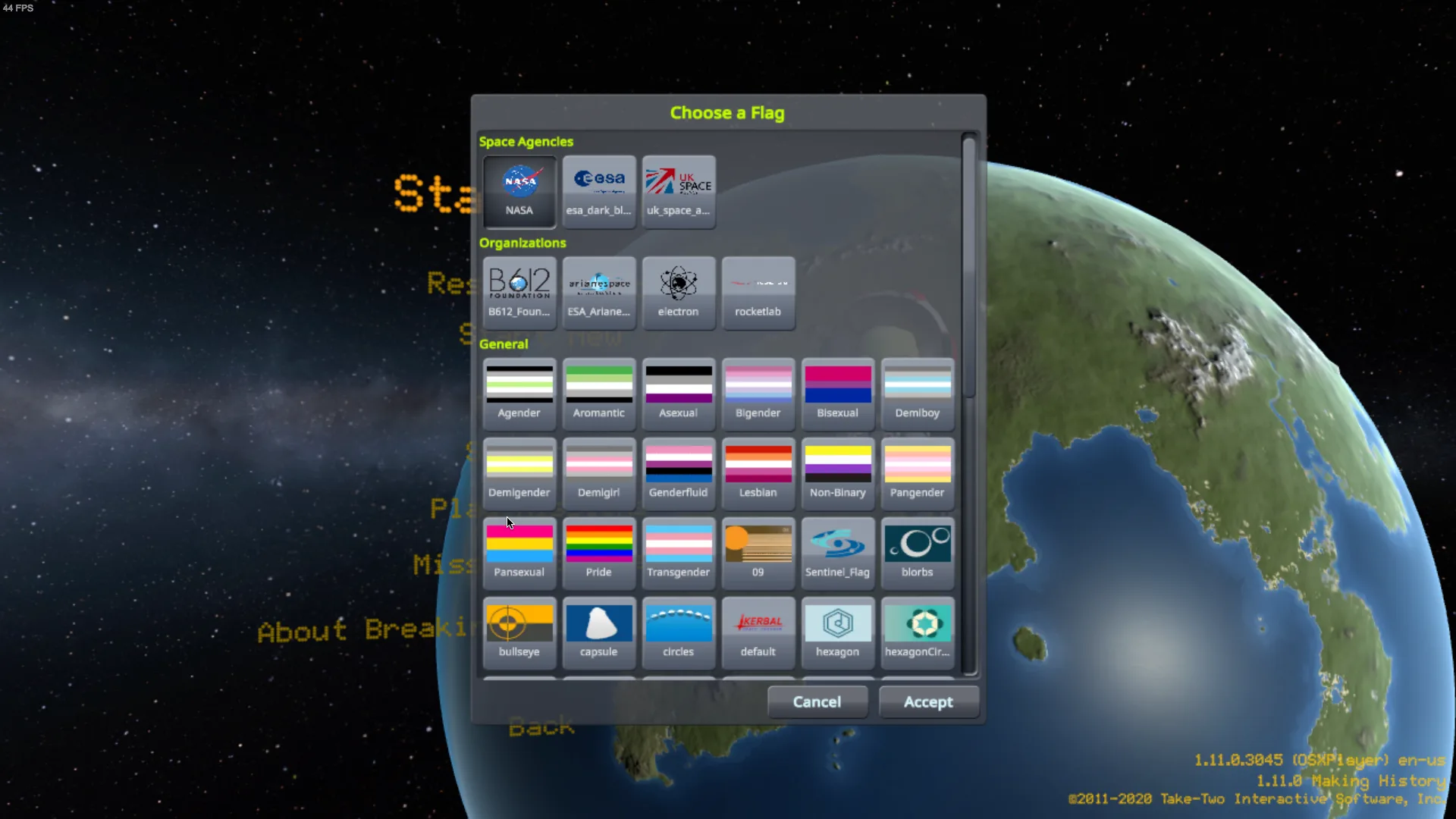Pick the rocketlab flag
Image resolution: width=1456 pixels, height=819 pixels.
click(x=758, y=293)
